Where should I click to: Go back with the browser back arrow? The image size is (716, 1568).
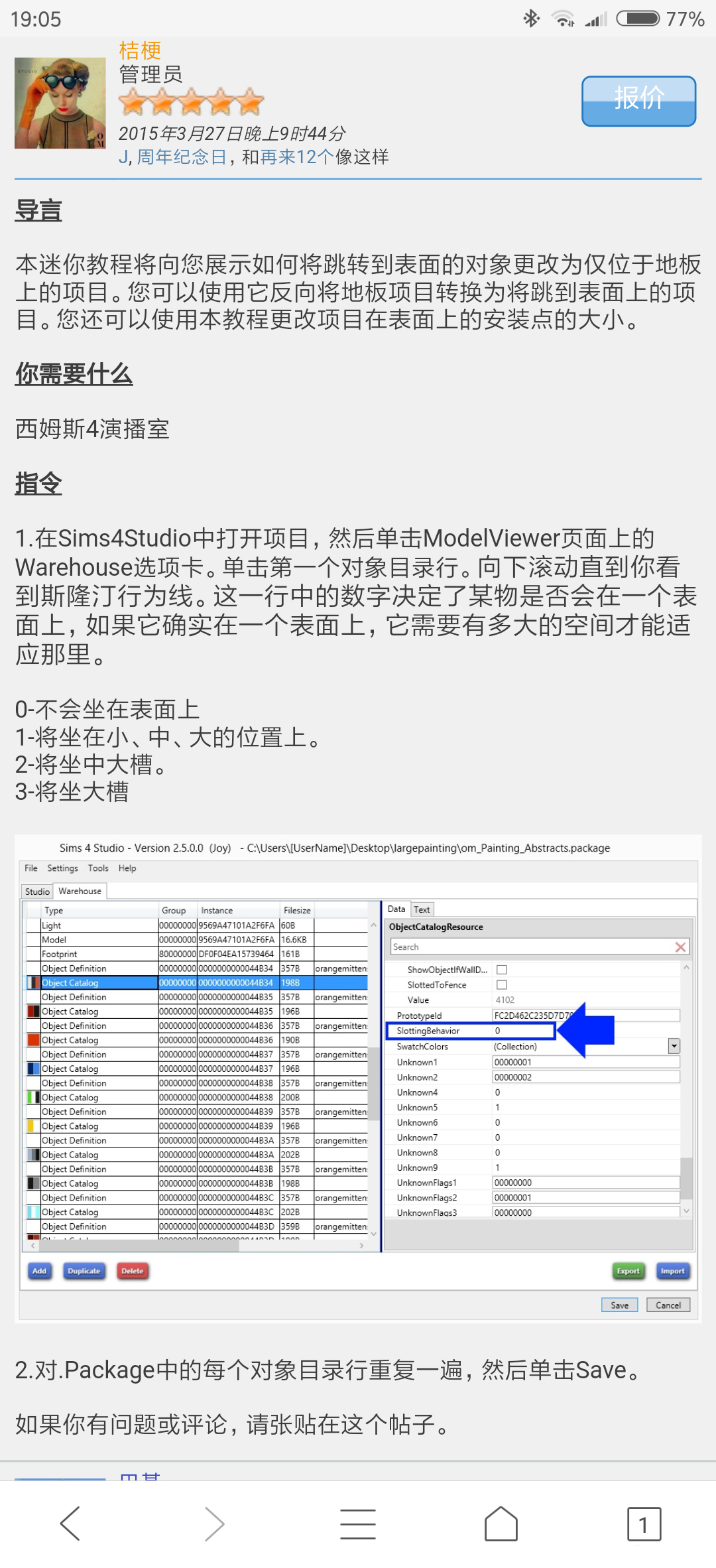point(70,1523)
